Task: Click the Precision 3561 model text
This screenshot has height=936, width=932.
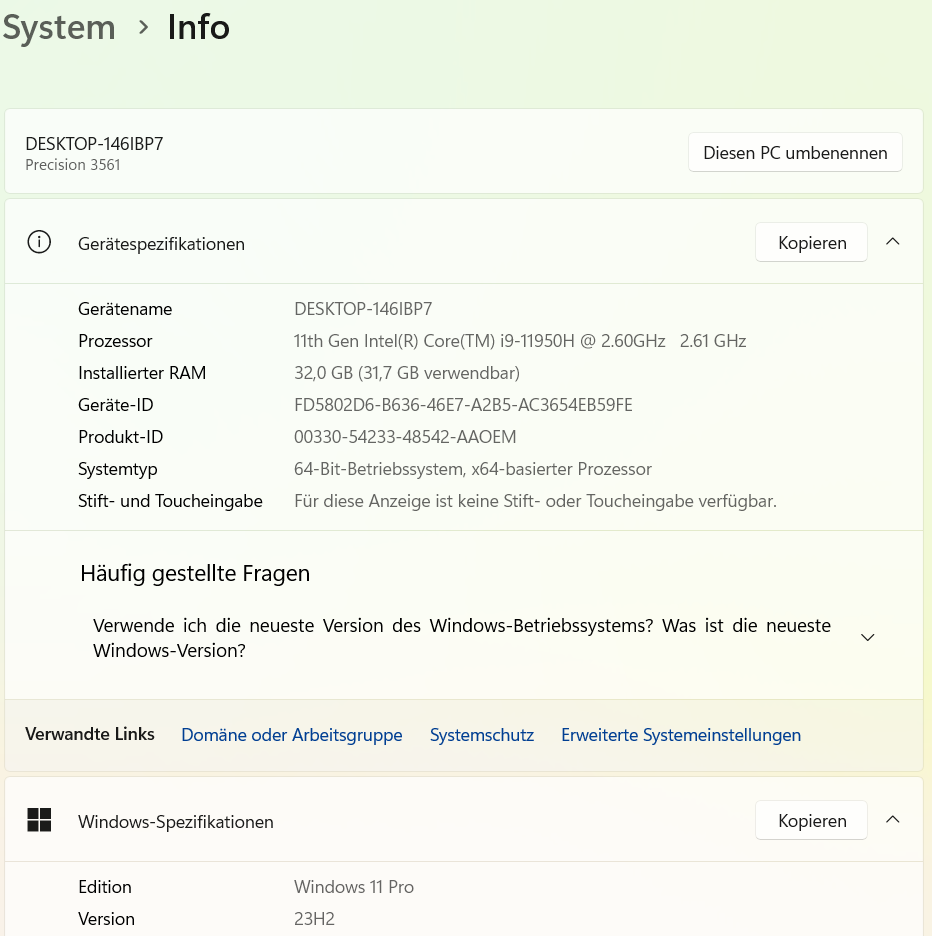Action: click(73, 165)
